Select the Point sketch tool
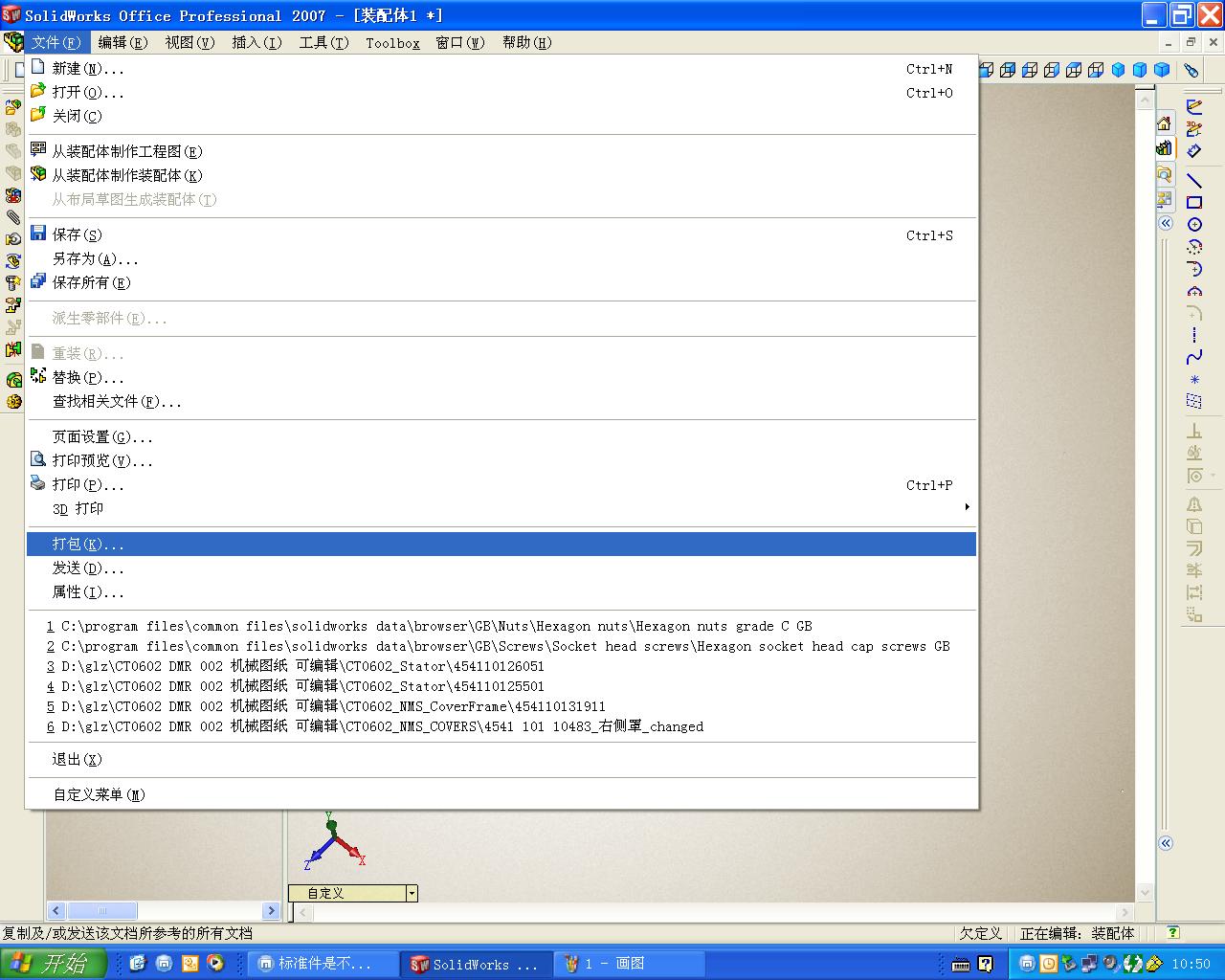This screenshot has width=1225, height=980. pyautogui.click(x=1194, y=380)
